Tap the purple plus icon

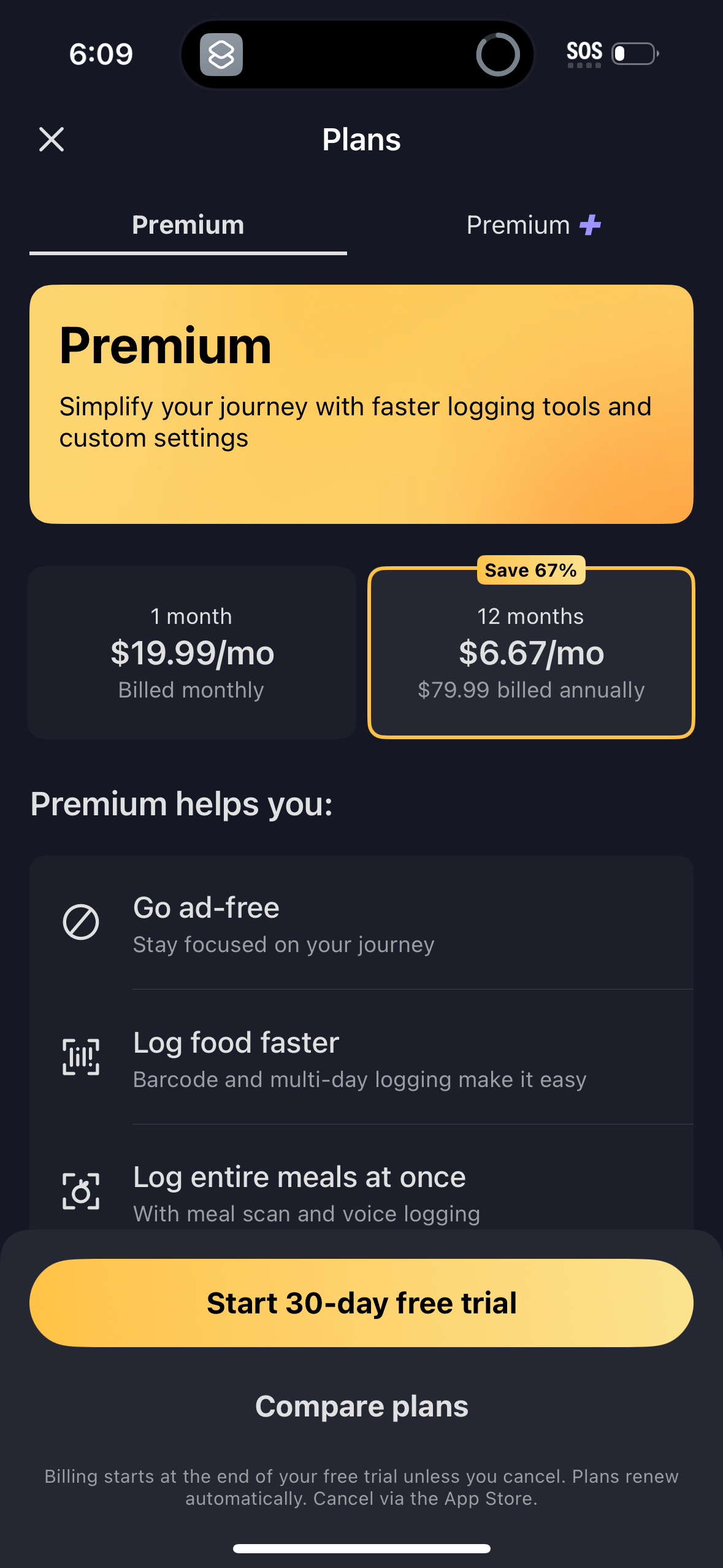[590, 225]
